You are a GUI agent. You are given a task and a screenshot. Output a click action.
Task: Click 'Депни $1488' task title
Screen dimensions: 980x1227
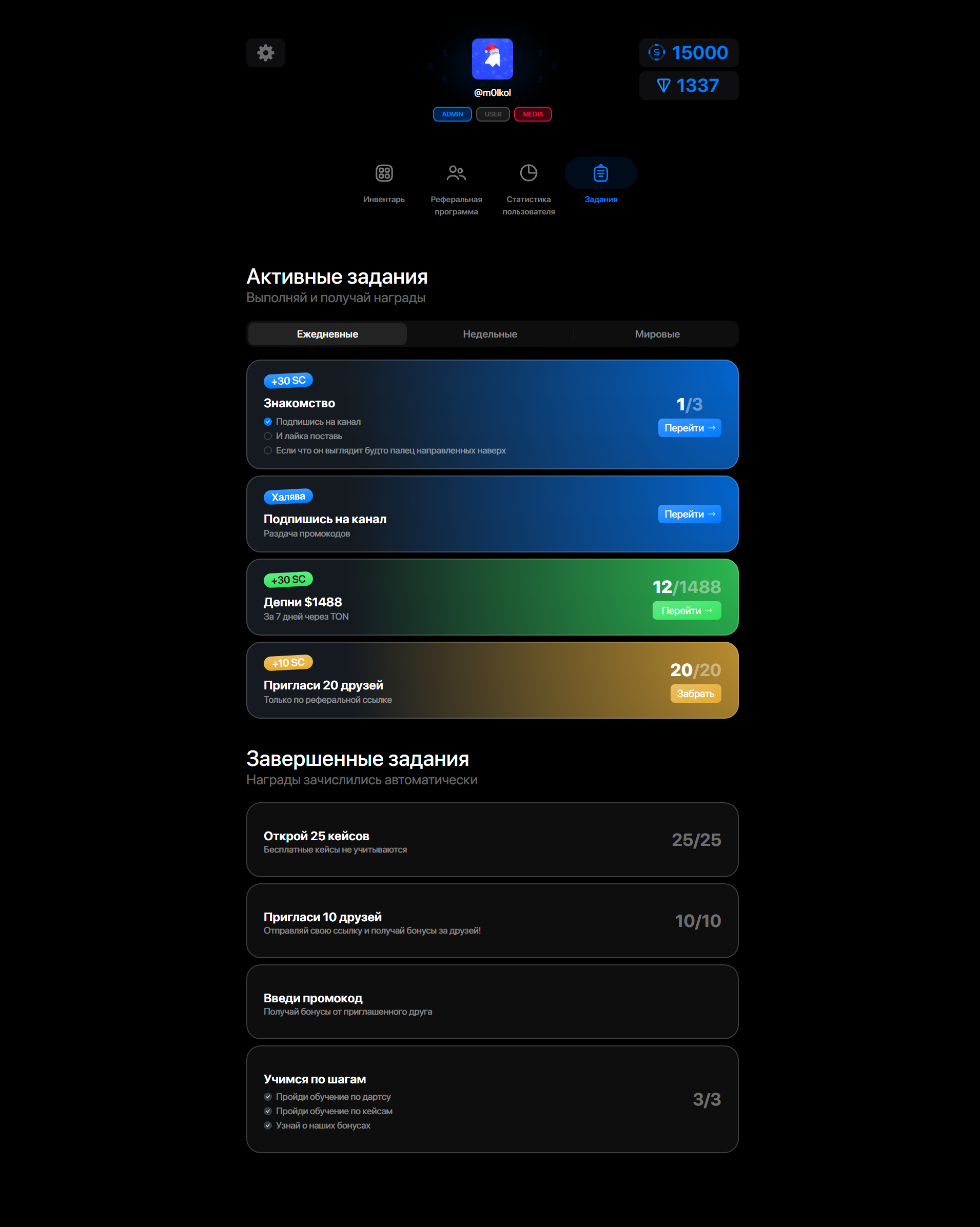303,602
